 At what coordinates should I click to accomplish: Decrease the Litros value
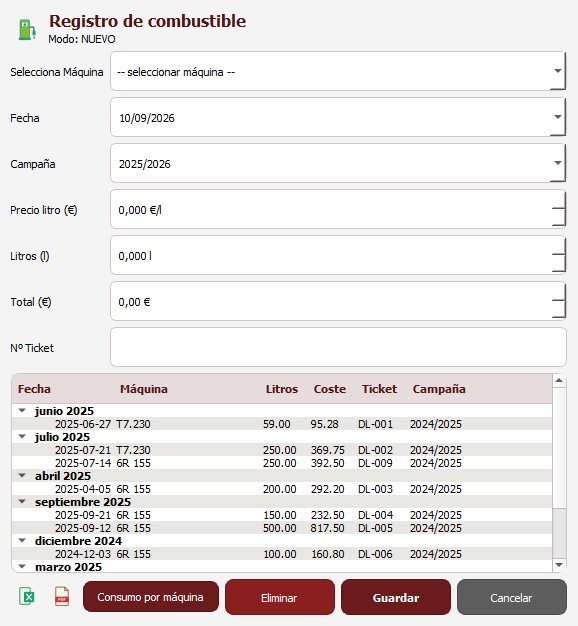coord(558,263)
